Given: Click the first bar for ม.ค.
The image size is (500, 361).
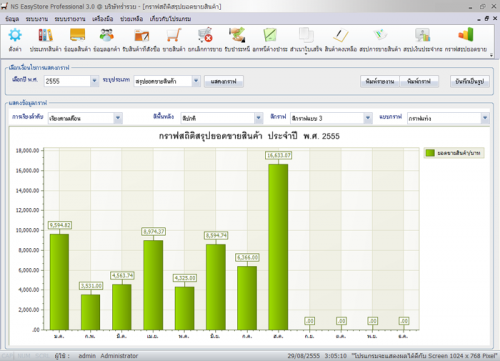Looking at the screenshot, I should (59, 282).
